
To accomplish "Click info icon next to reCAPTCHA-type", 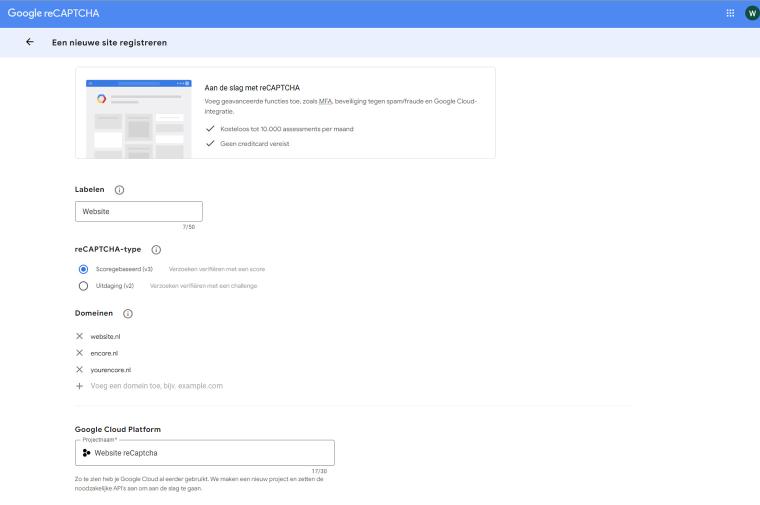I will (156, 250).
